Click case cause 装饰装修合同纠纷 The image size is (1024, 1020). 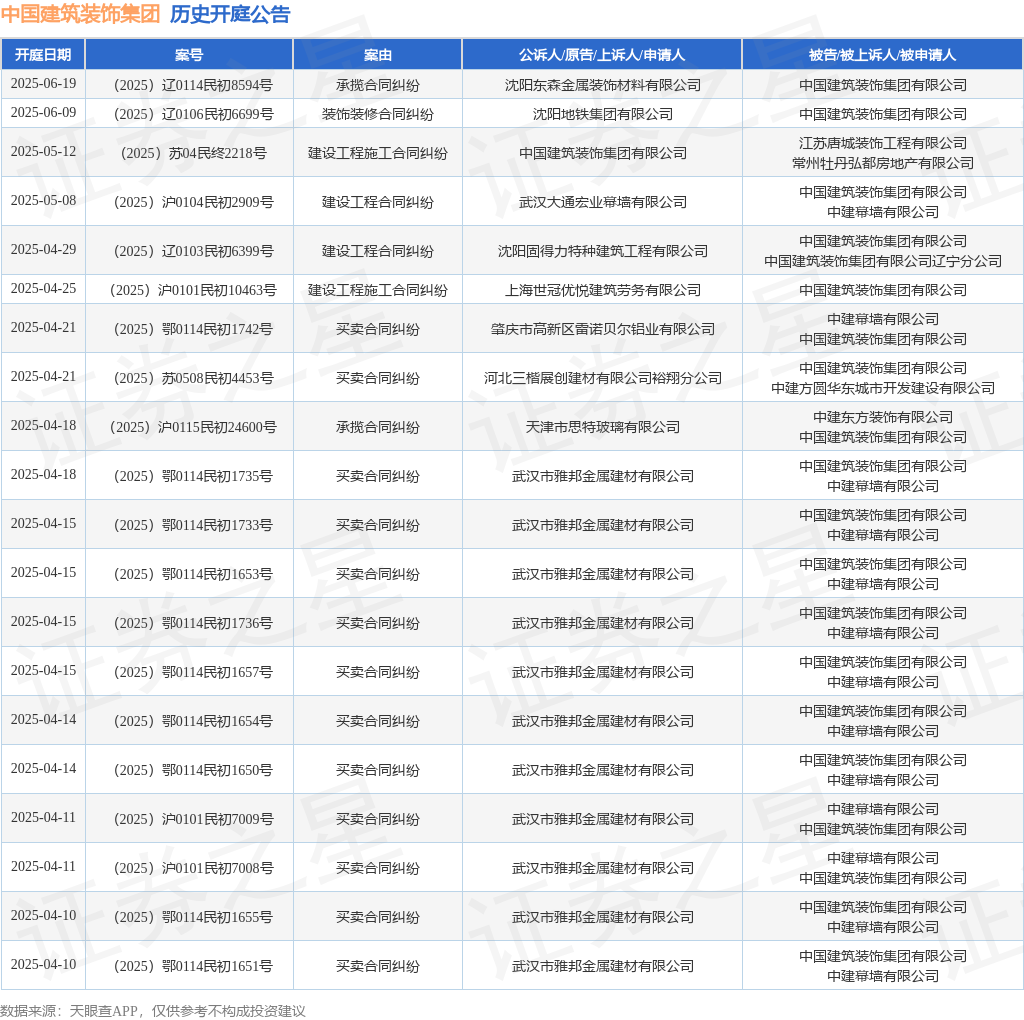[x=377, y=114]
